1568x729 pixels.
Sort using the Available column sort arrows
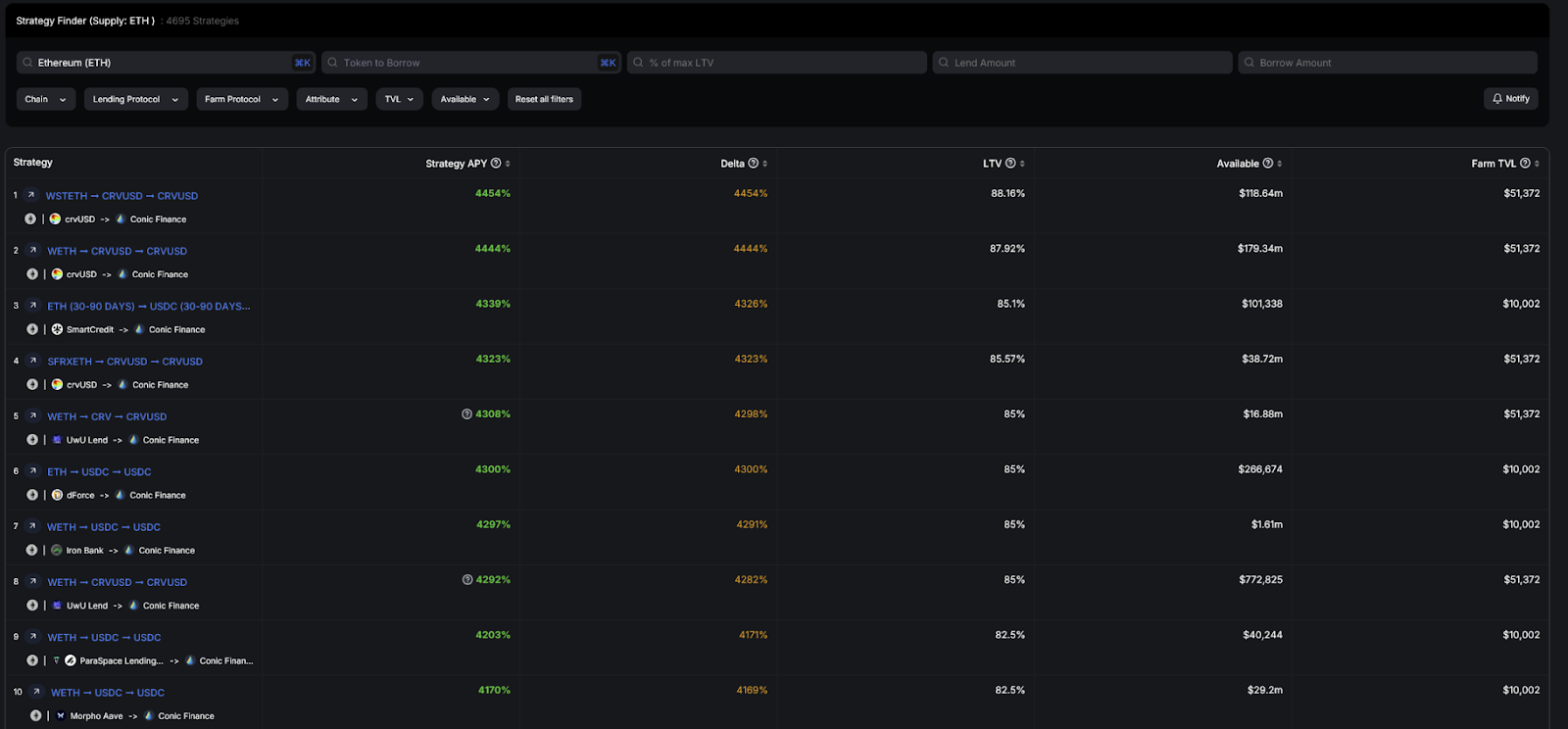(1280, 164)
